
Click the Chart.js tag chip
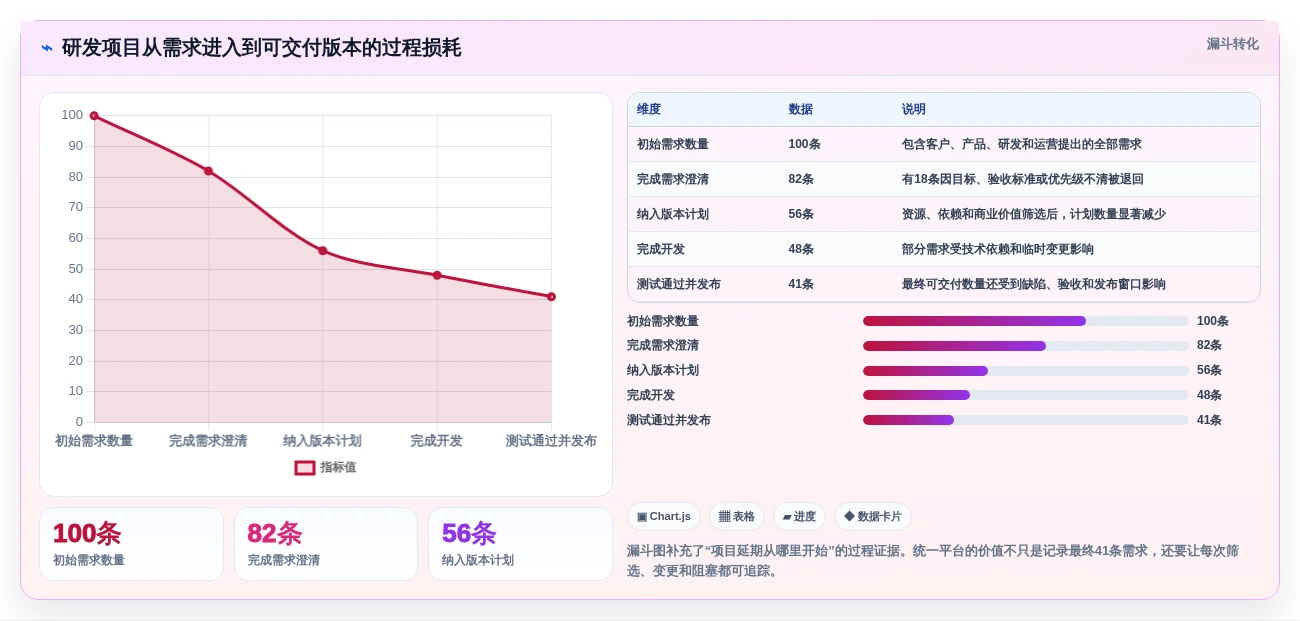coord(664,517)
